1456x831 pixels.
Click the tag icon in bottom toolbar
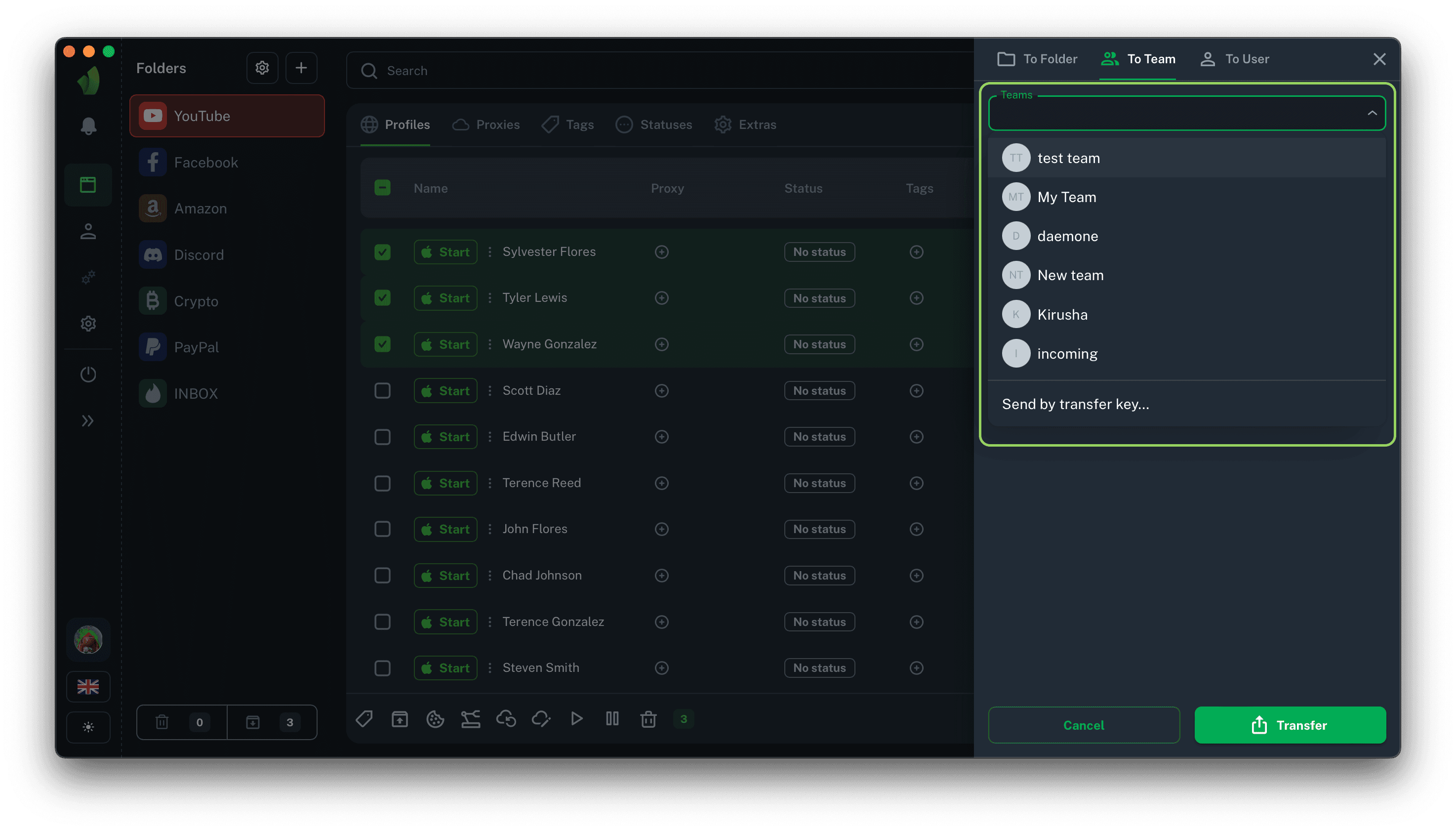click(364, 719)
